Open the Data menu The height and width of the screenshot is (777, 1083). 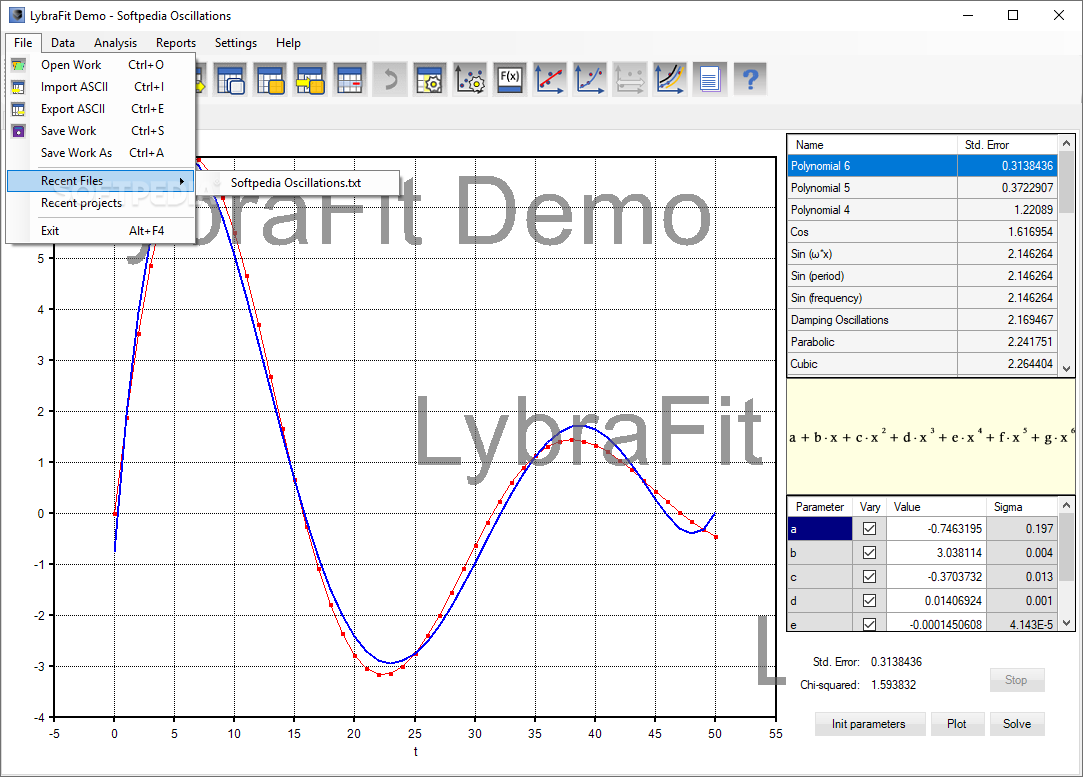click(63, 43)
